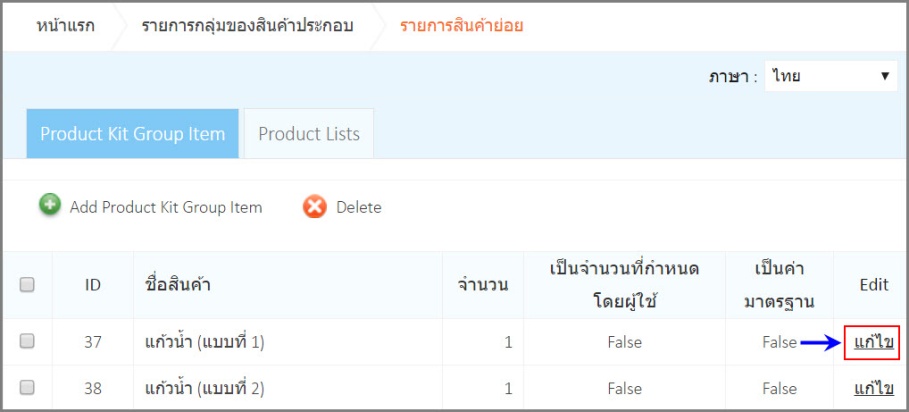Image resolution: width=909 pixels, height=412 pixels.
Task: Select the header select-all checkbox
Action: 27,285
